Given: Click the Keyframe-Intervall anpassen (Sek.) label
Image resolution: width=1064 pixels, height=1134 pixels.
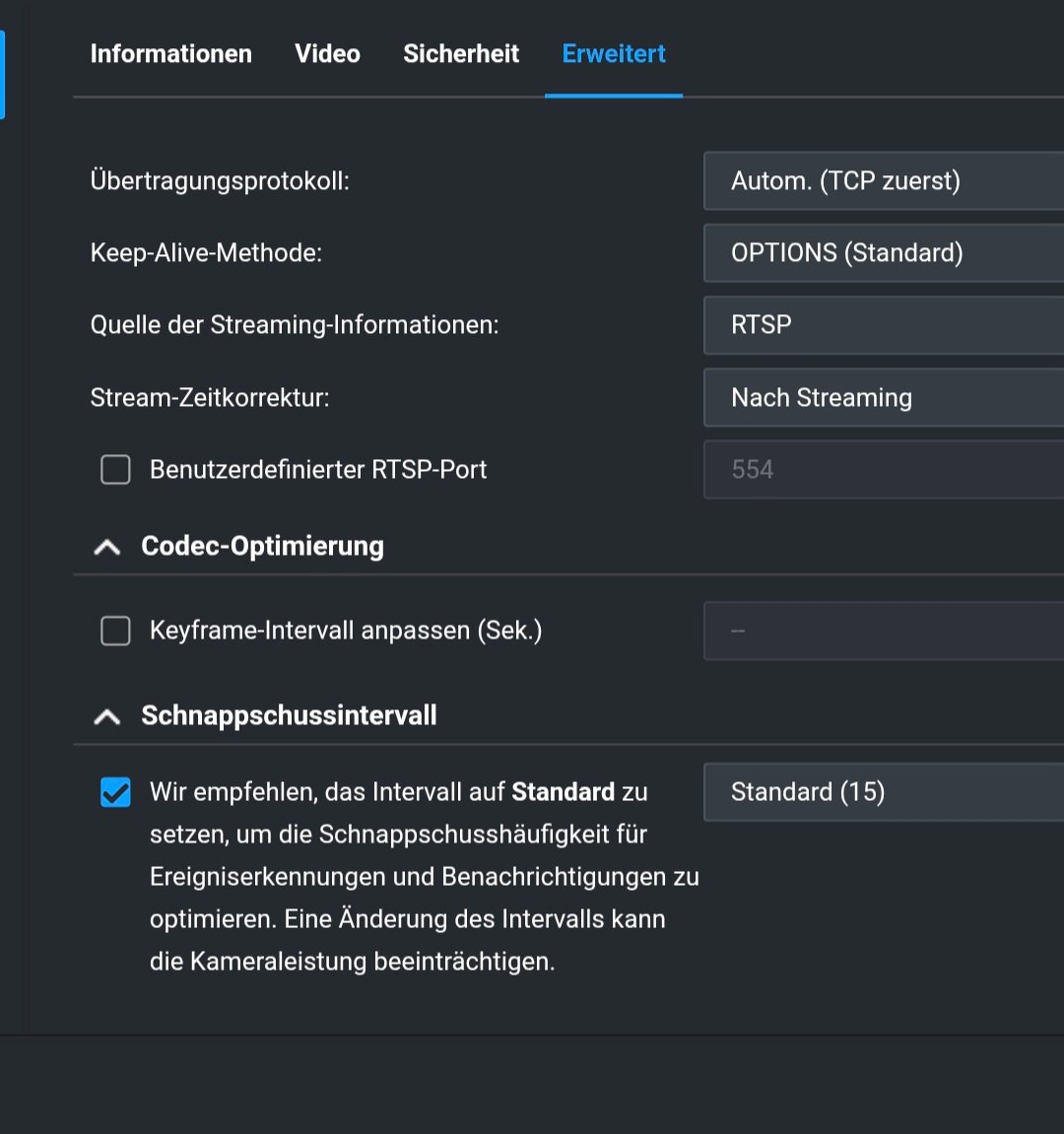Looking at the screenshot, I should coord(346,631).
